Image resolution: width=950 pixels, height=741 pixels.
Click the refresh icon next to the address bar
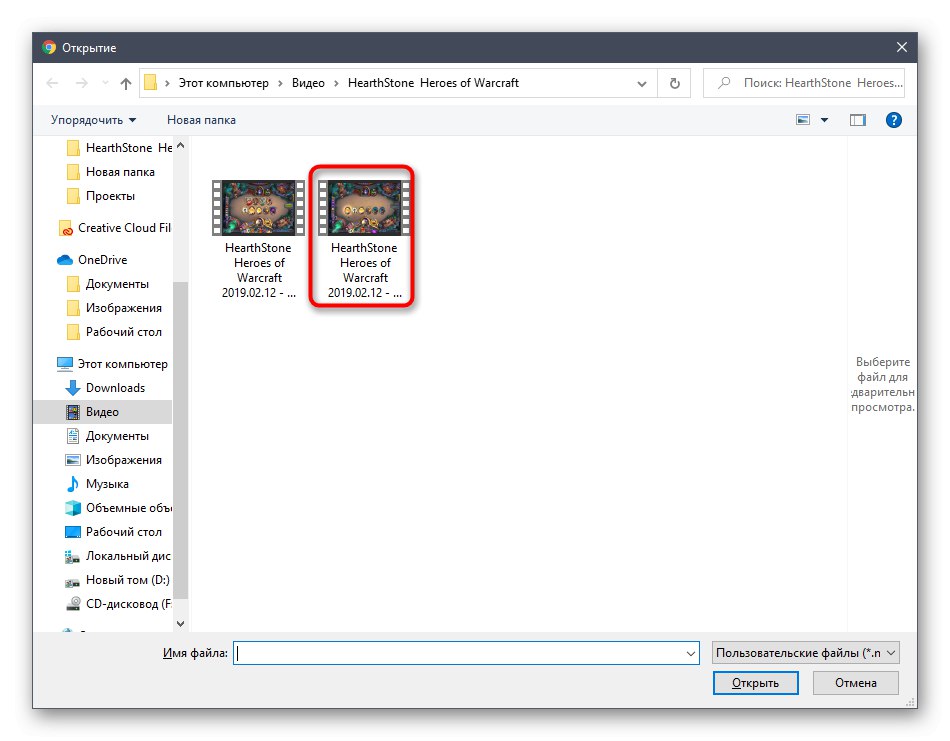[x=673, y=83]
